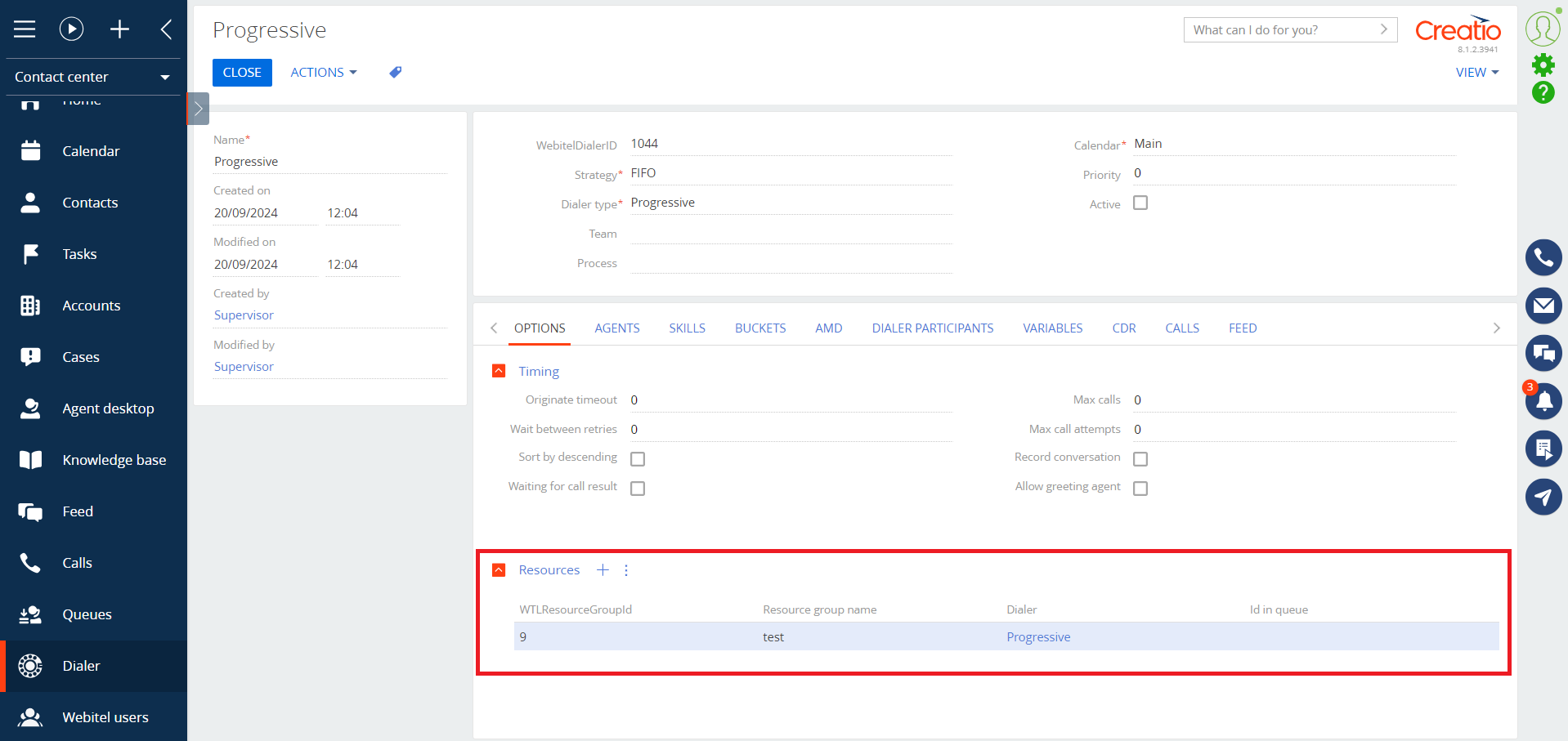This screenshot has height=741, width=1568.
Task: Open Modified by Supervisor link
Action: click(x=244, y=367)
